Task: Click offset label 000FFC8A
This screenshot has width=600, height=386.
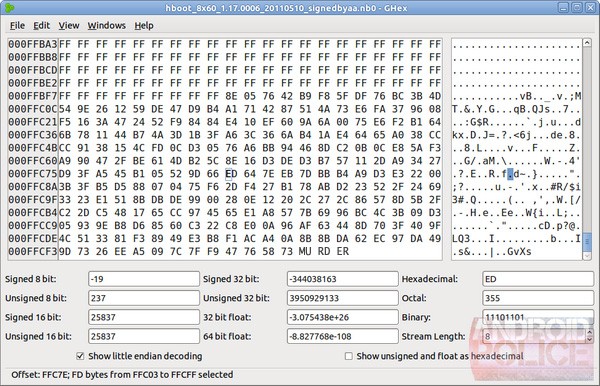Action: pyautogui.click(x=33, y=187)
